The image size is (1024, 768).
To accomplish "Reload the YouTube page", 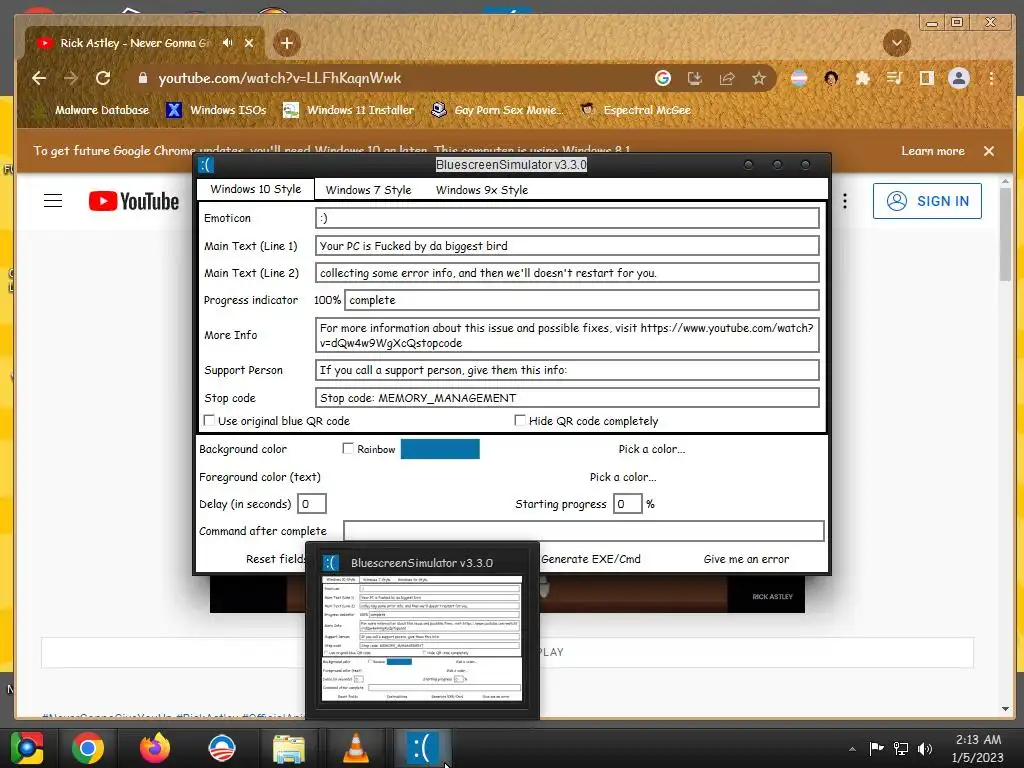I will 103,78.
